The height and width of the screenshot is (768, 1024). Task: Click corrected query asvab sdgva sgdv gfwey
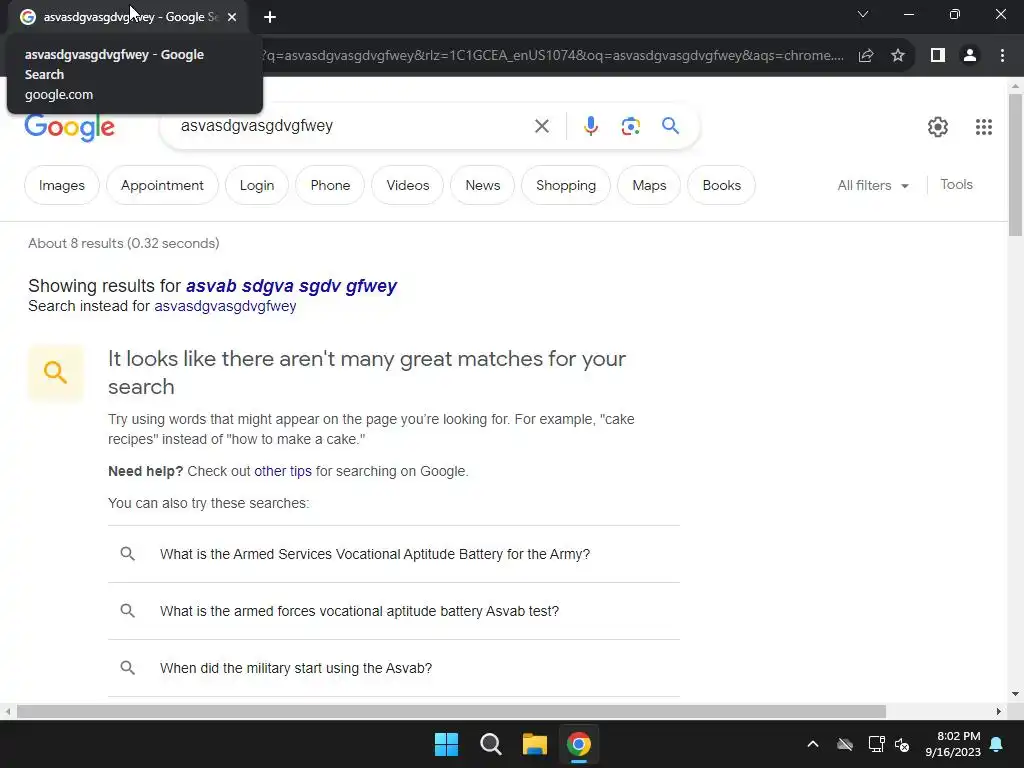(x=291, y=286)
